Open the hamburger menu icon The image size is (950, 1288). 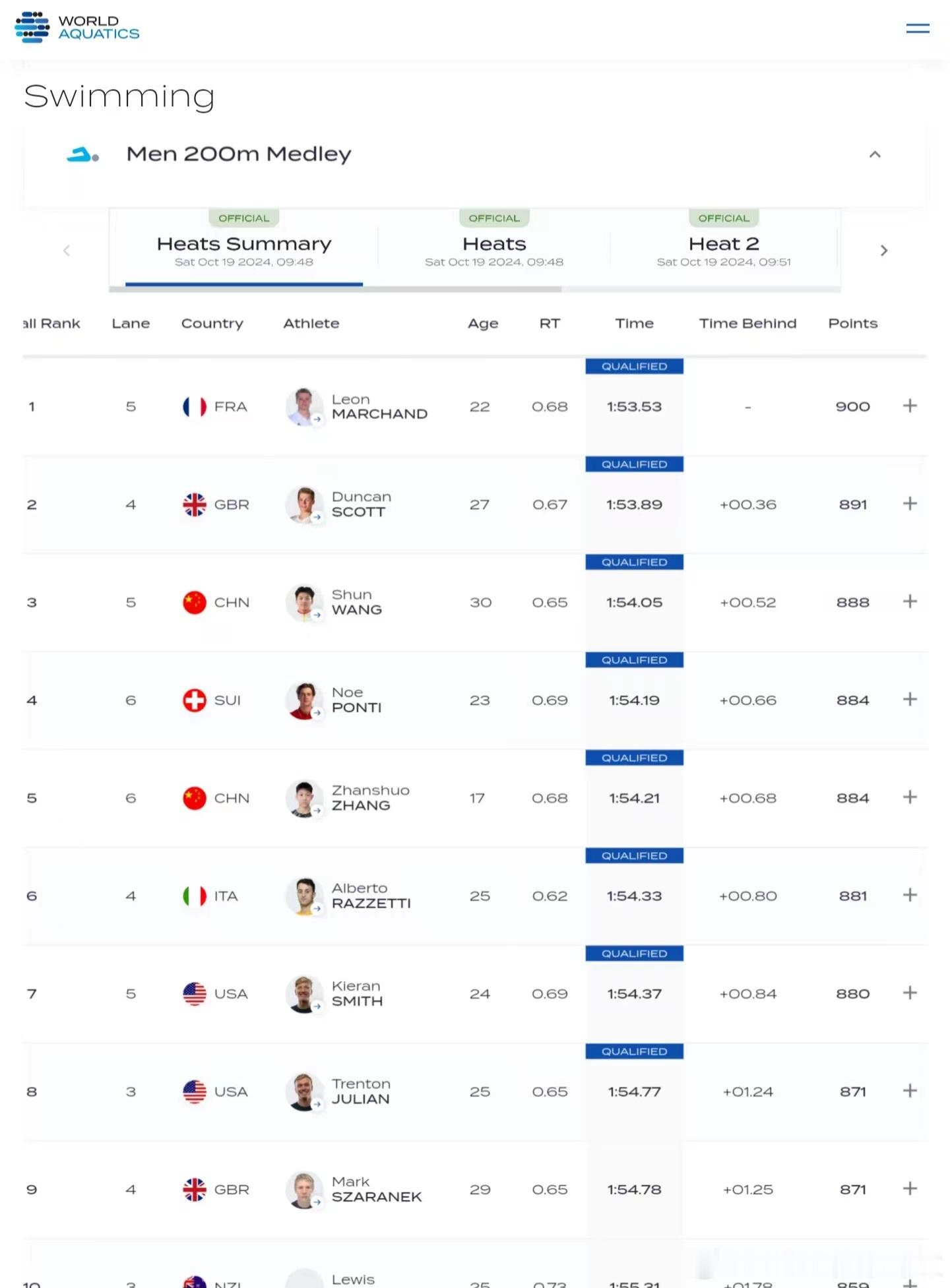click(x=917, y=28)
